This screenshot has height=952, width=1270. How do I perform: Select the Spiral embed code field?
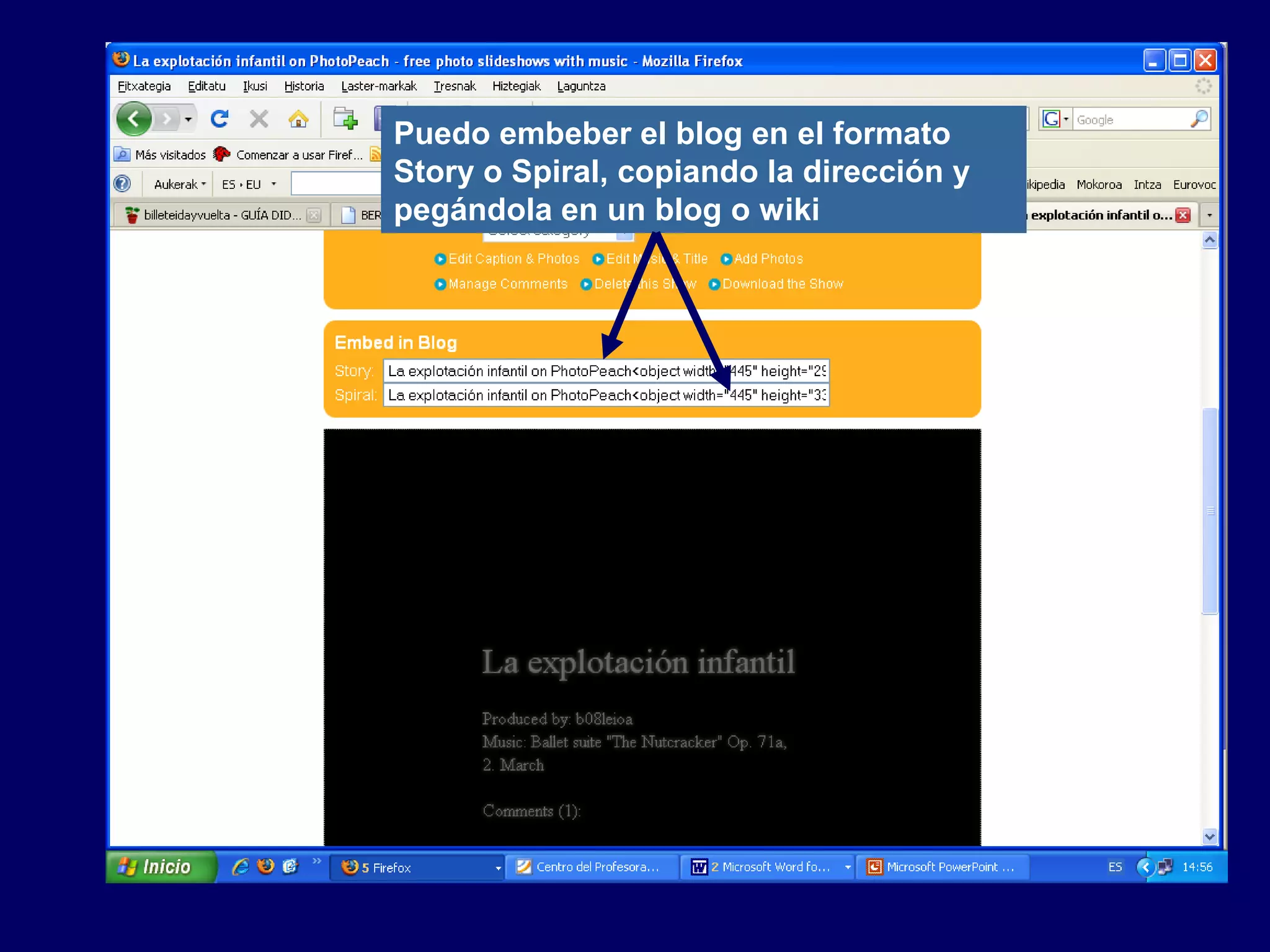click(x=606, y=395)
